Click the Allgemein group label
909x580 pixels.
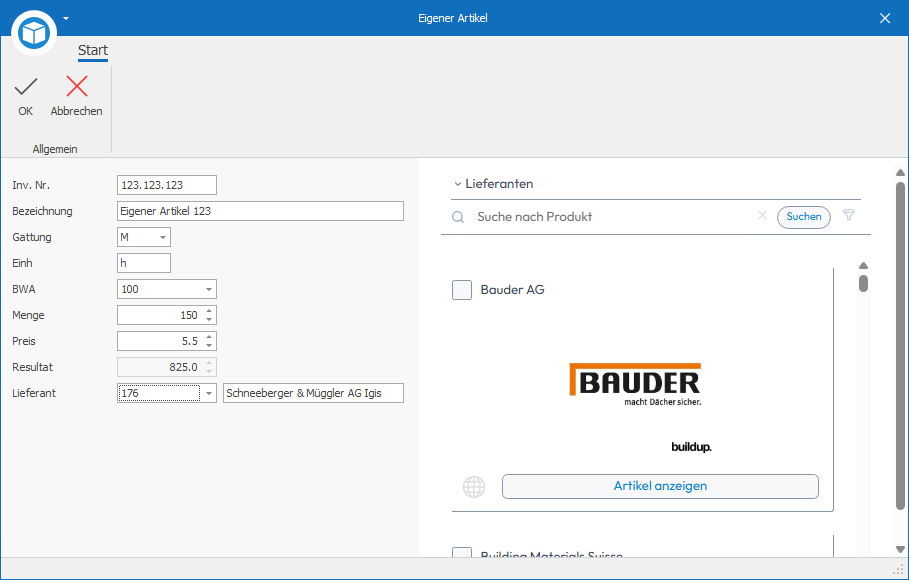55,149
